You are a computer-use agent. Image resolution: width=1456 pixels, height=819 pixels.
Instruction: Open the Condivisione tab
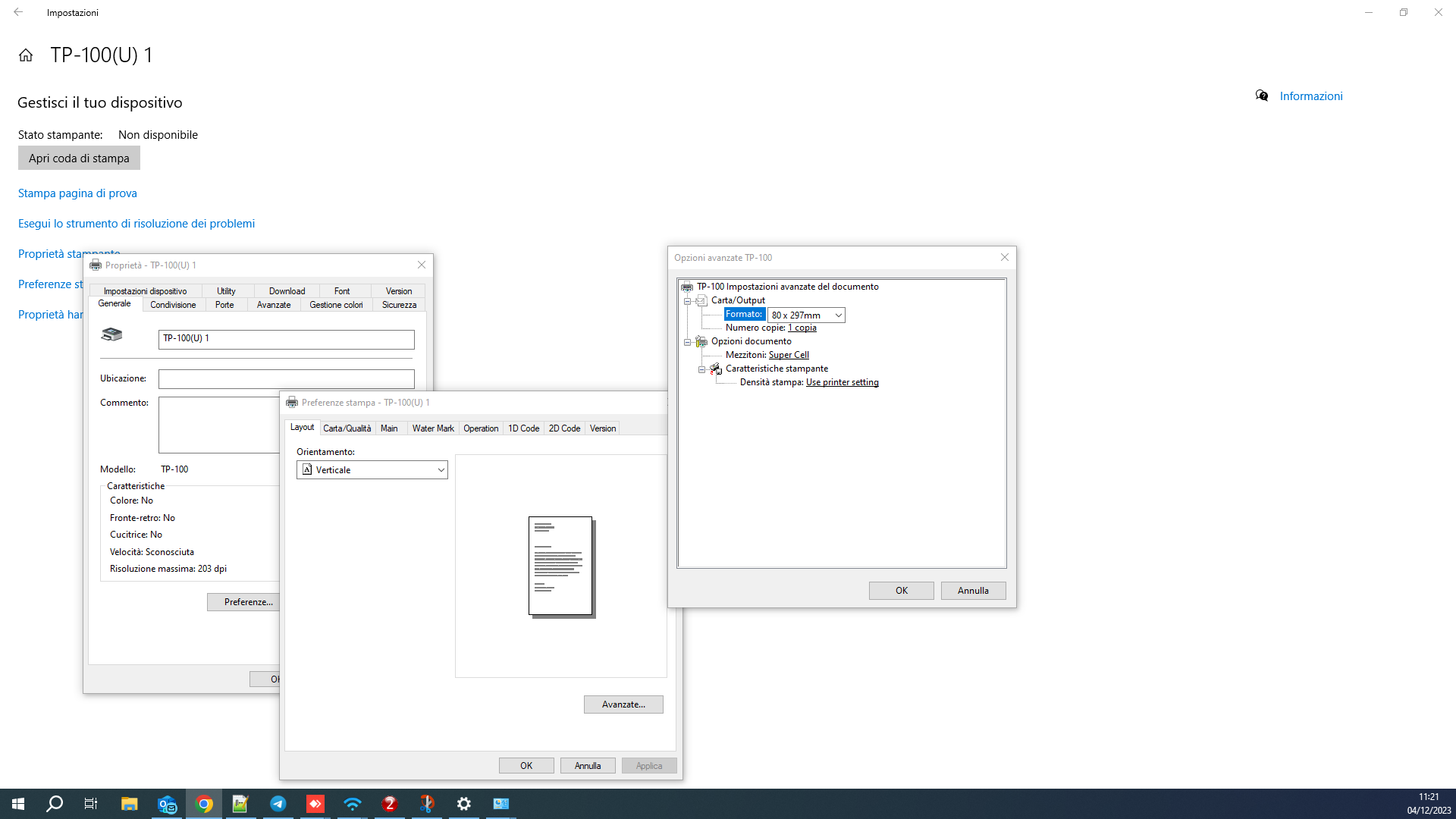pyautogui.click(x=173, y=305)
